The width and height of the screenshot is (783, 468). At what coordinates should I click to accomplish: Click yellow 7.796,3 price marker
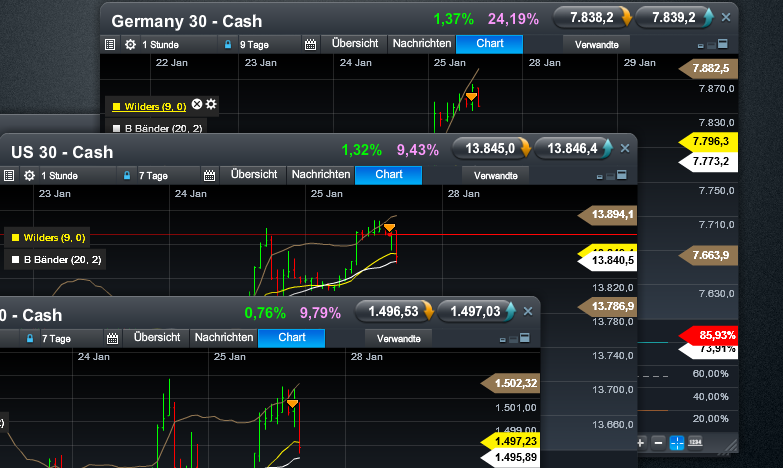709,141
